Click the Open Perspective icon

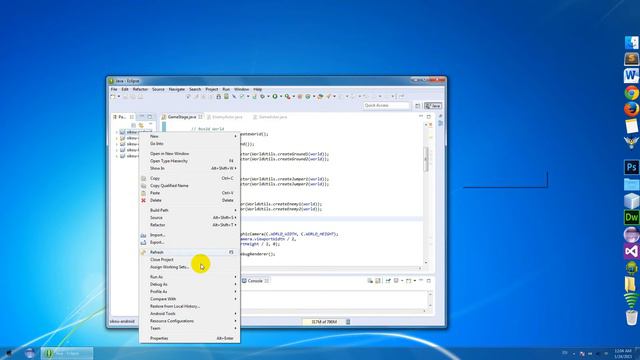pyautogui.click(x=417, y=106)
